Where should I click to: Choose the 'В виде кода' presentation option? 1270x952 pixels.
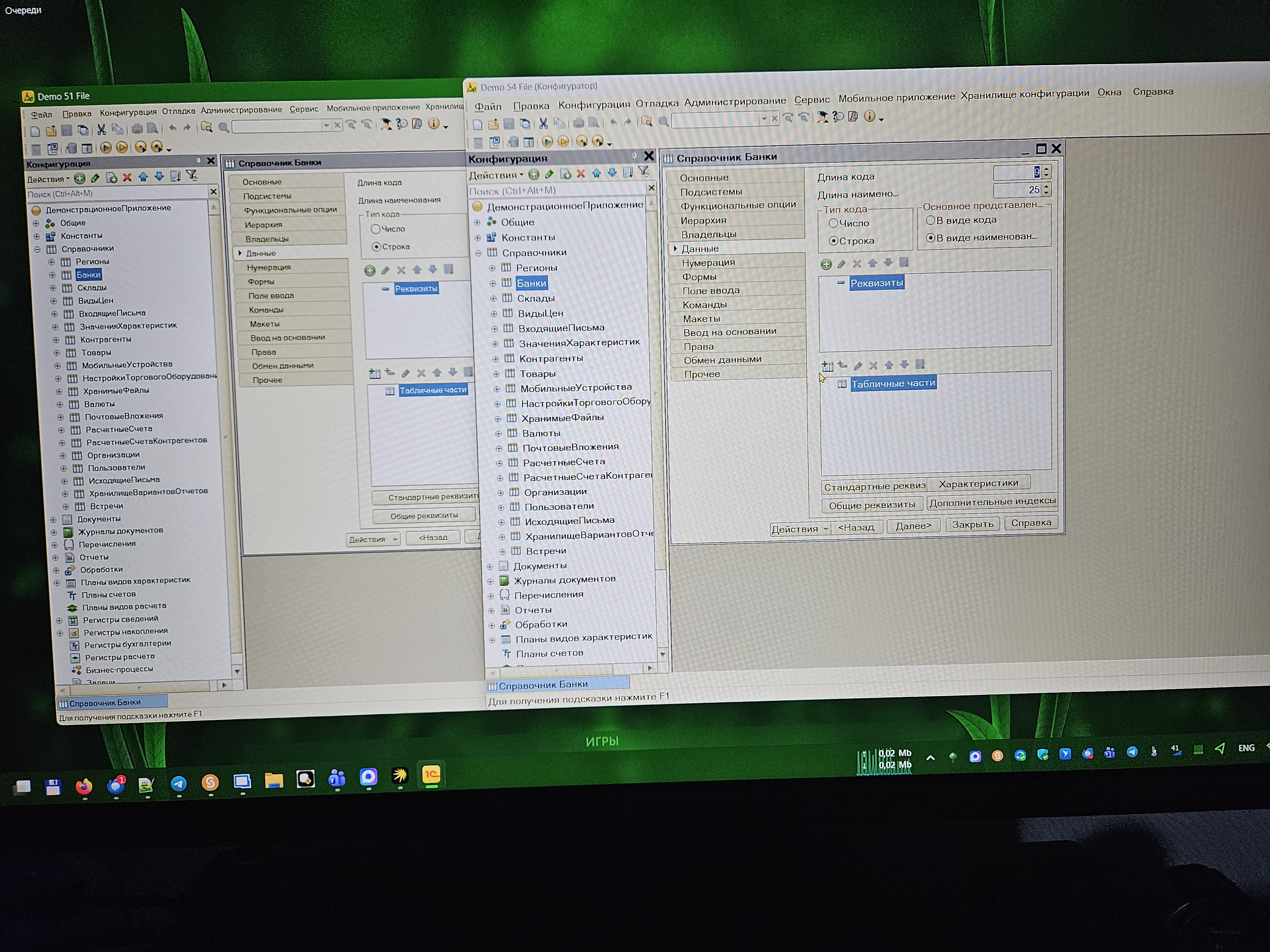coord(931,220)
